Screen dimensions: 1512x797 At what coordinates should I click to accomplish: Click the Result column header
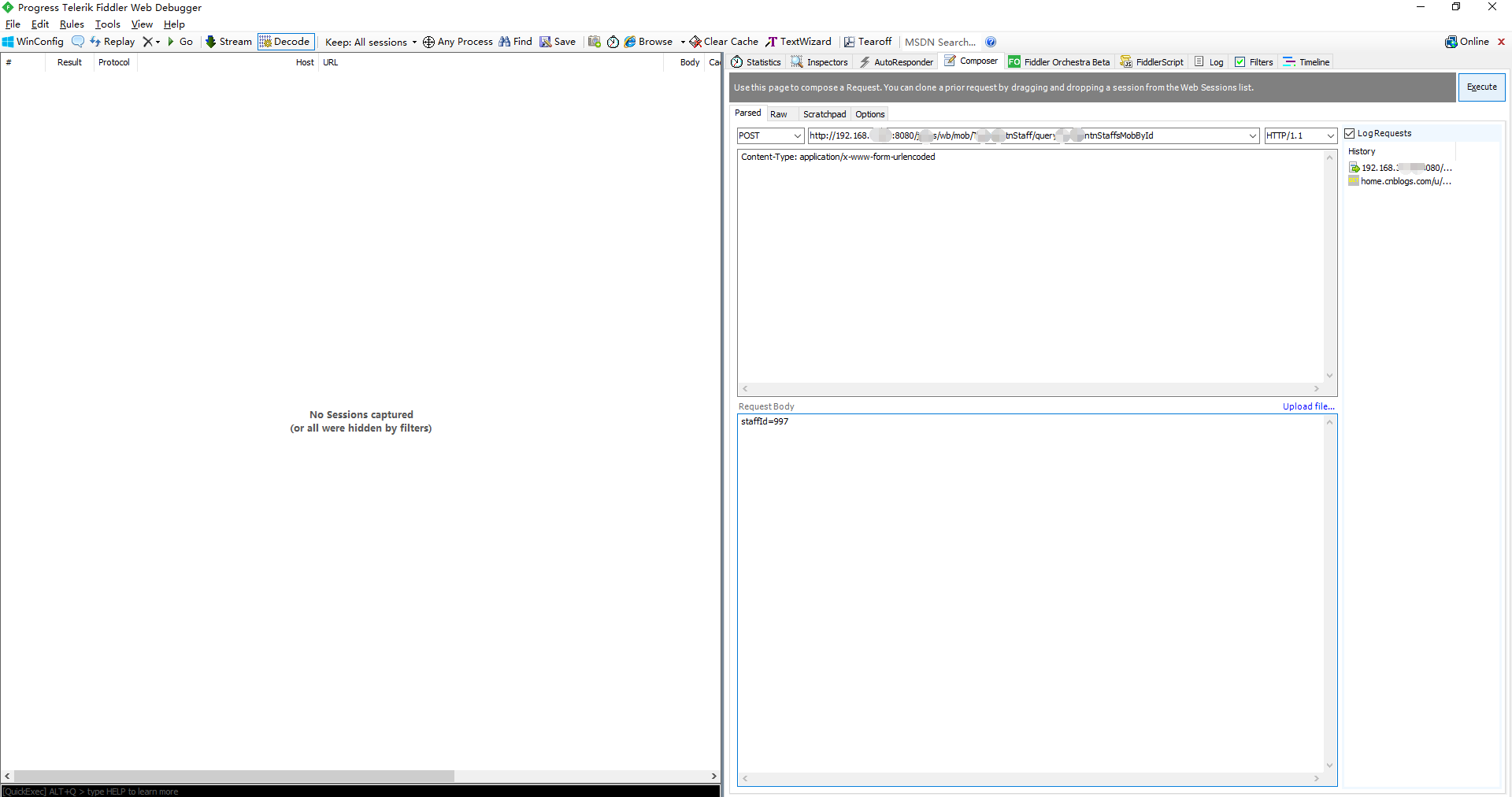[x=69, y=62]
